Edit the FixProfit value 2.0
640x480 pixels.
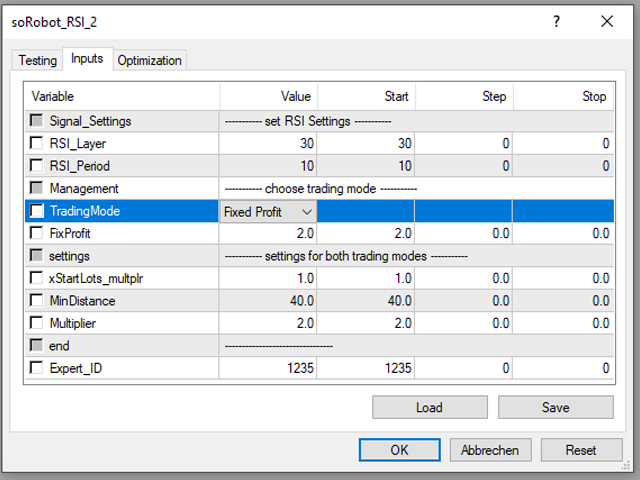tap(268, 233)
